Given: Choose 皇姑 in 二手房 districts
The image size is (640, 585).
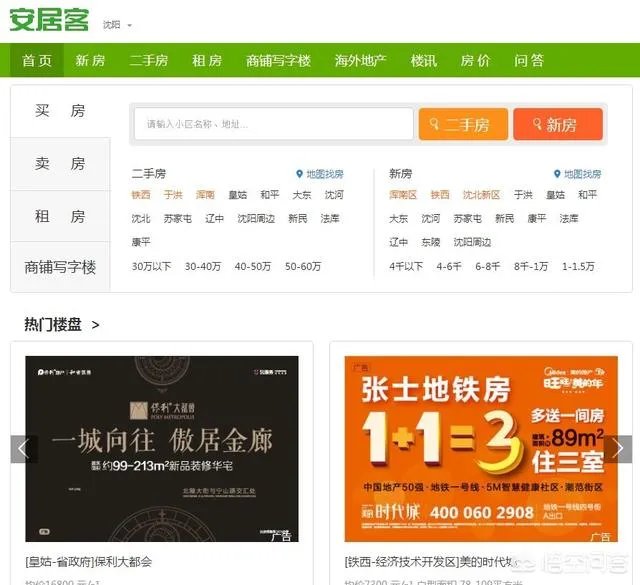Looking at the screenshot, I should coord(238,195).
